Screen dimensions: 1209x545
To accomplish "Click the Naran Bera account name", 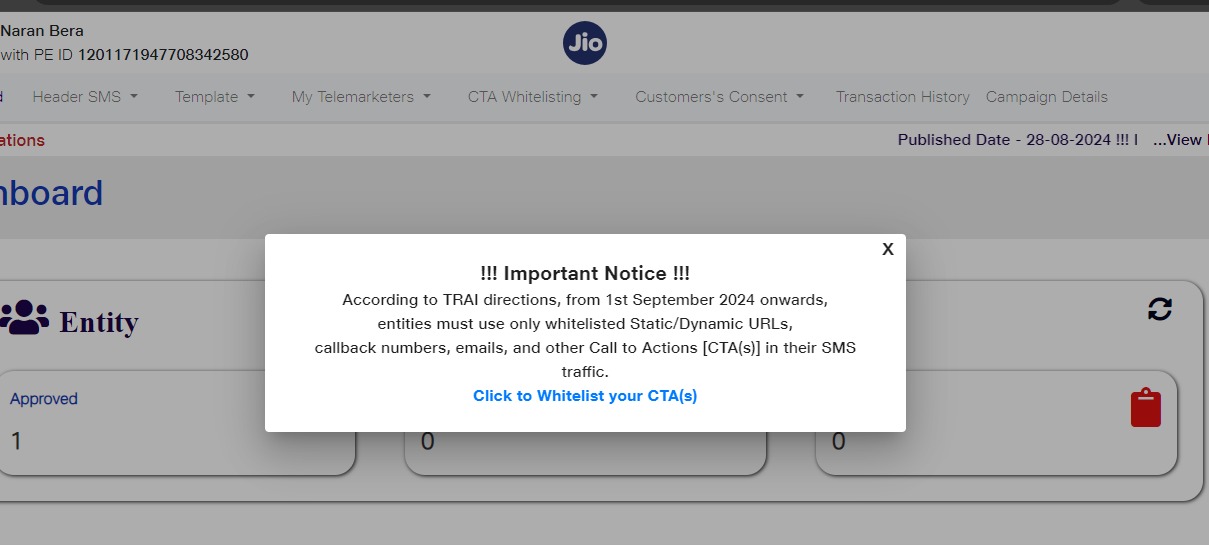I will point(42,31).
